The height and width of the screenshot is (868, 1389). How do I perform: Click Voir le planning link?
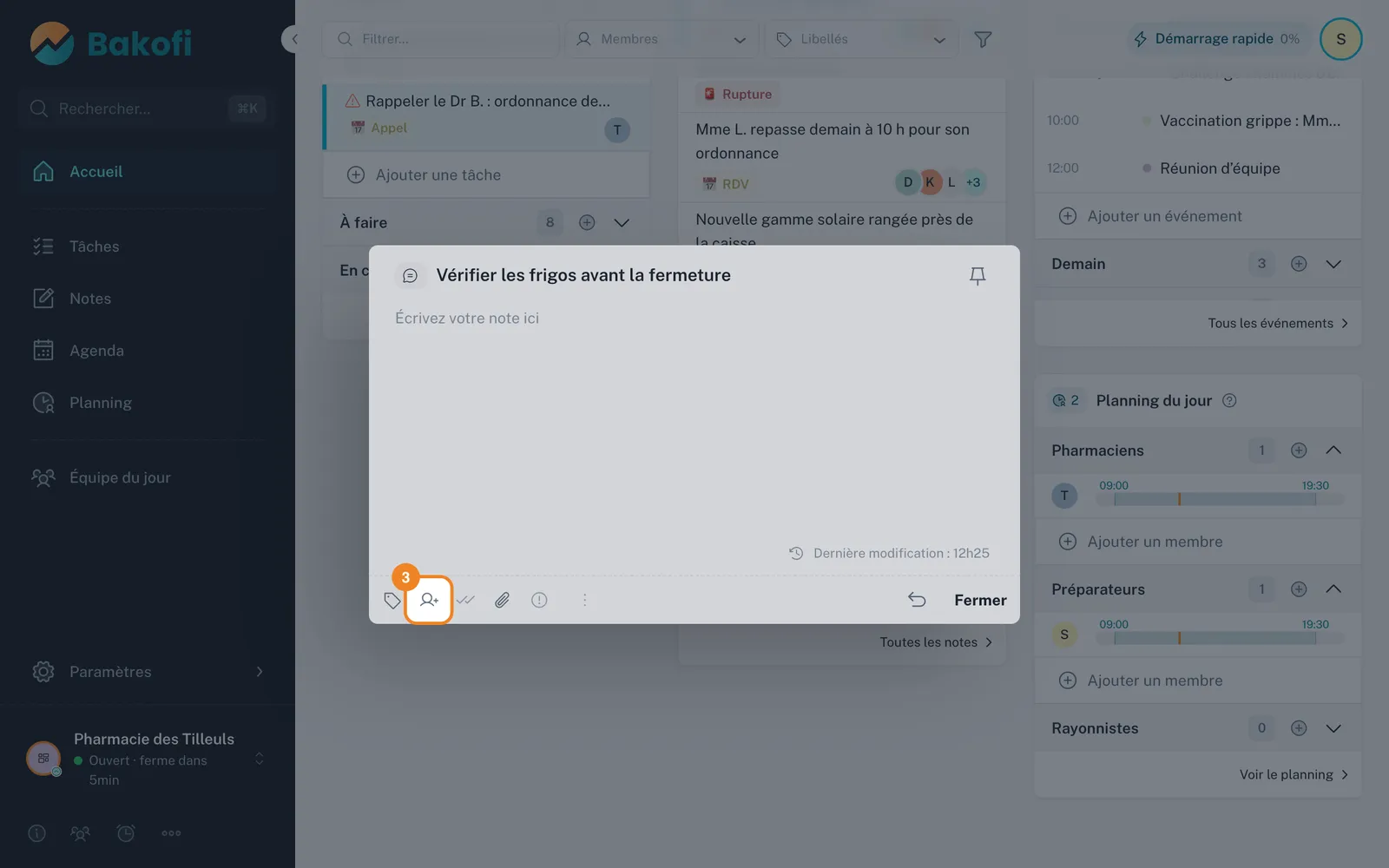[1294, 774]
